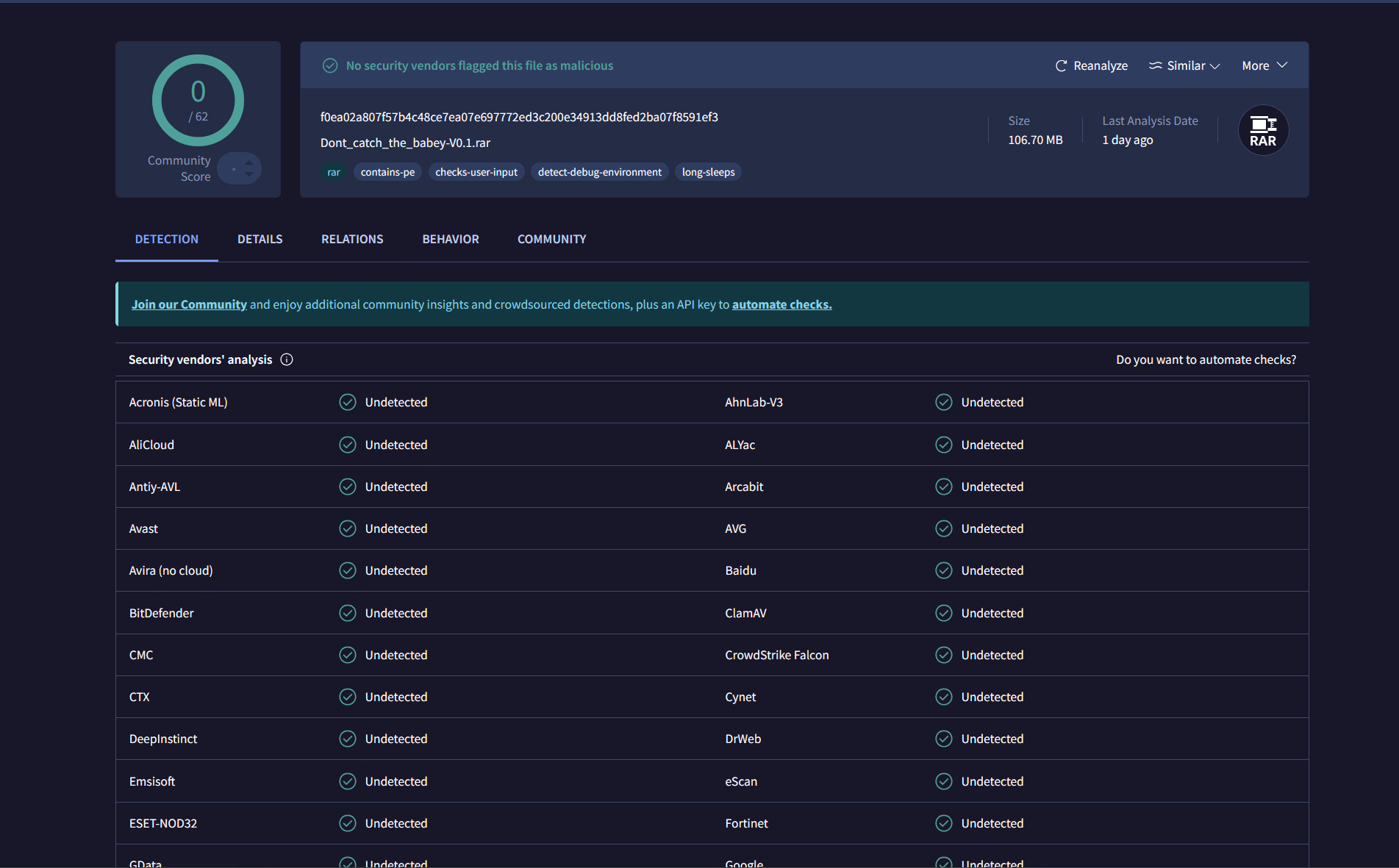View the BEHAVIOR tab
The height and width of the screenshot is (868, 1399).
point(451,239)
